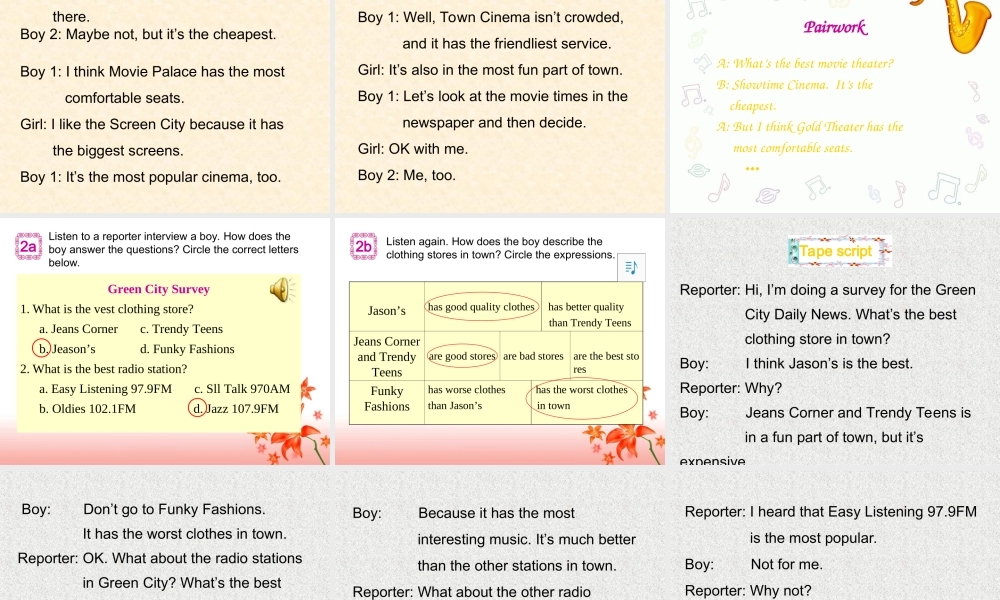Image resolution: width=1000 pixels, height=600 pixels.
Task: Select 'B: Showtime Cinema. It's the cheapest.'
Action: point(795,95)
